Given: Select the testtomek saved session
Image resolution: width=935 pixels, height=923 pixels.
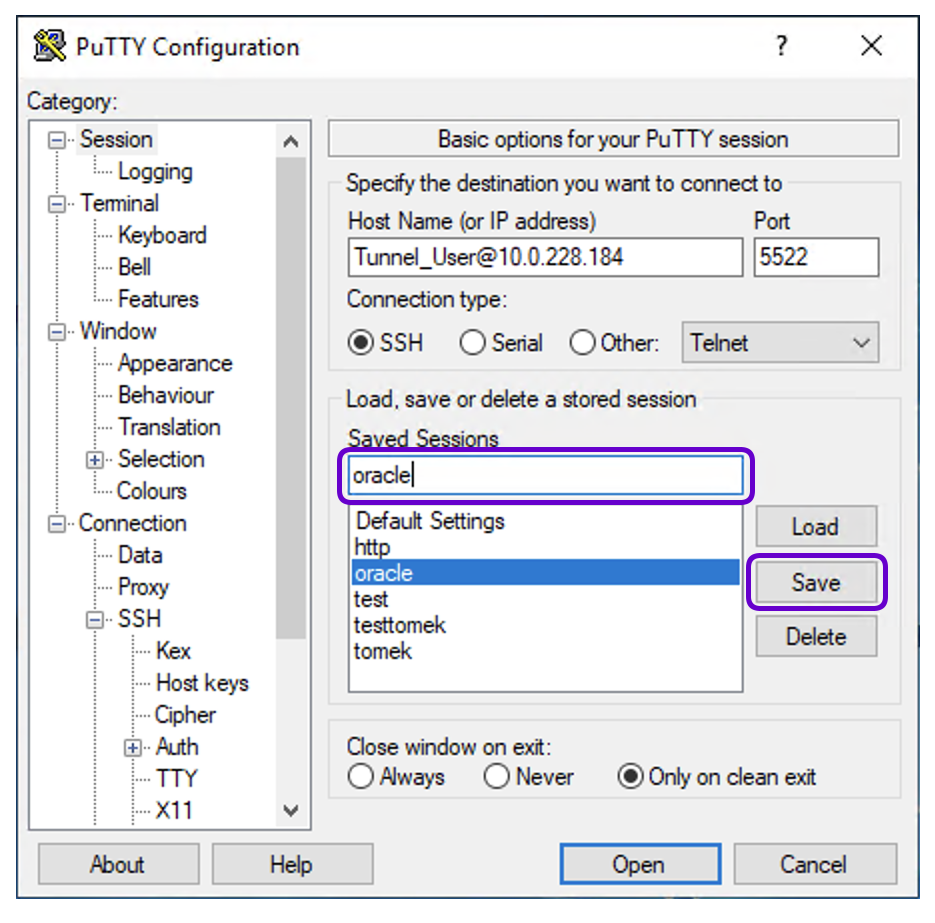Looking at the screenshot, I should point(400,625).
